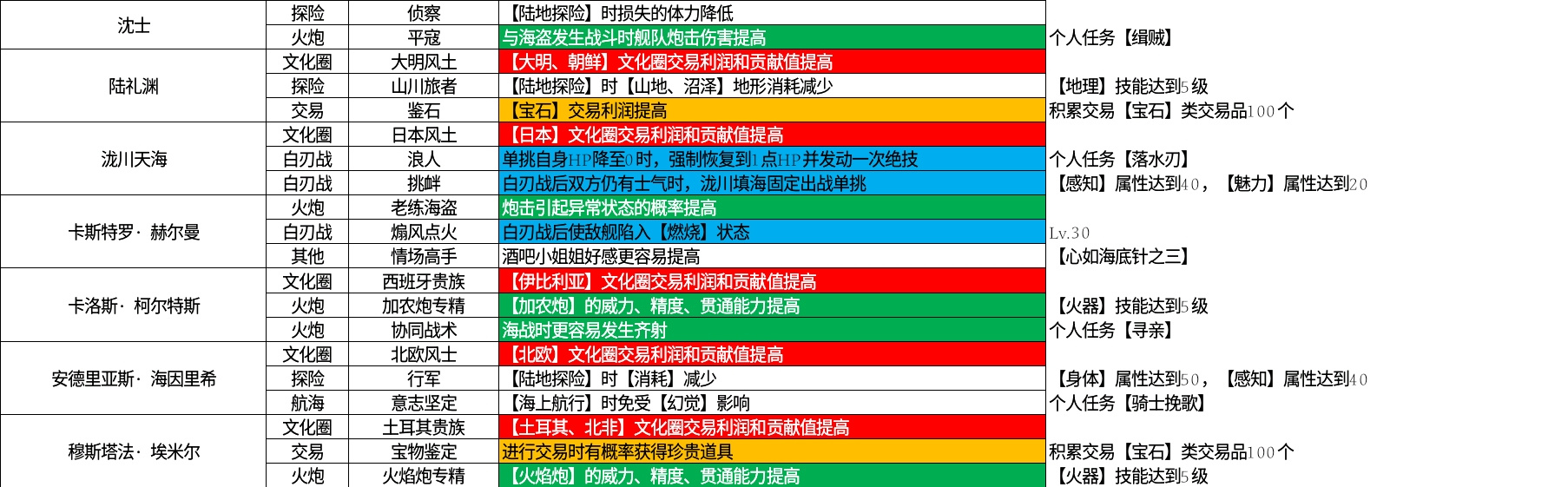Select the green cell 炮击引起异常状态的概率提高
Viewport: 1568px width, 487px height.
(772, 207)
